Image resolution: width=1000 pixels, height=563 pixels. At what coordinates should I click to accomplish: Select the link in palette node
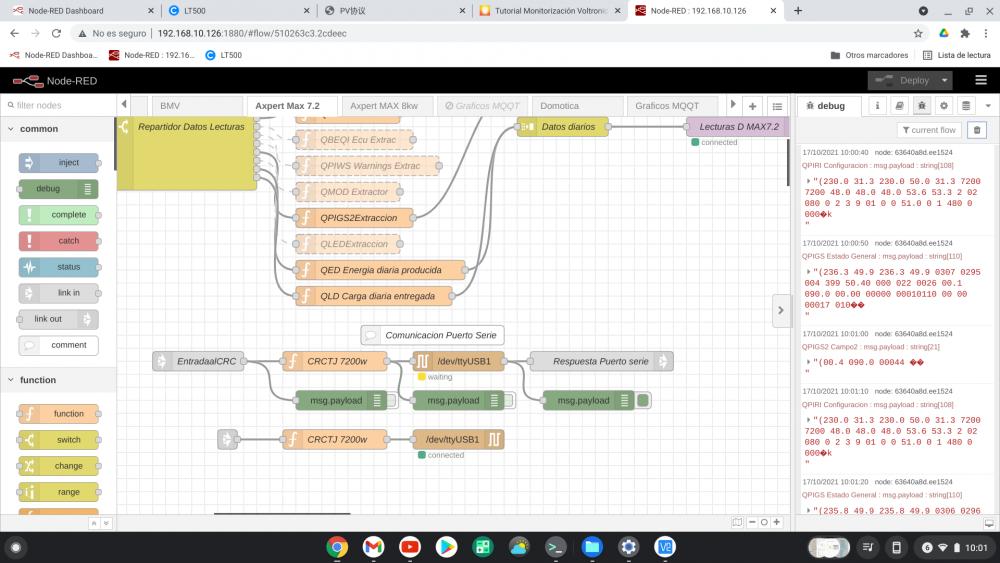pyautogui.click(x=59, y=293)
